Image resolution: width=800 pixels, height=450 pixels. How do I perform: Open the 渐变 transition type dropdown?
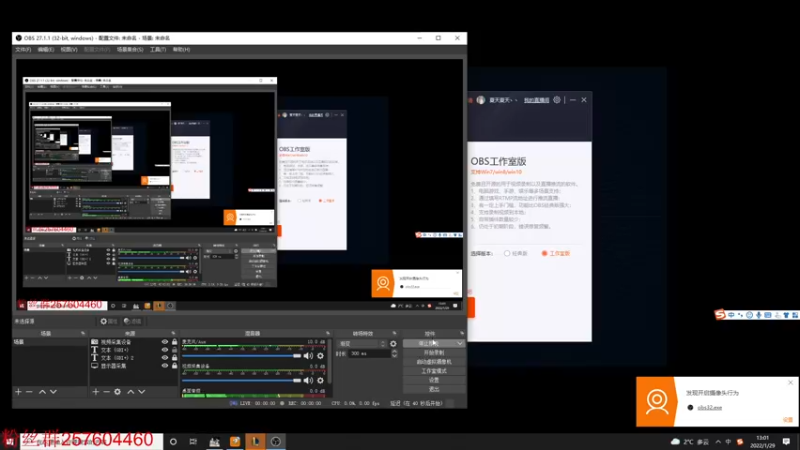coord(362,343)
